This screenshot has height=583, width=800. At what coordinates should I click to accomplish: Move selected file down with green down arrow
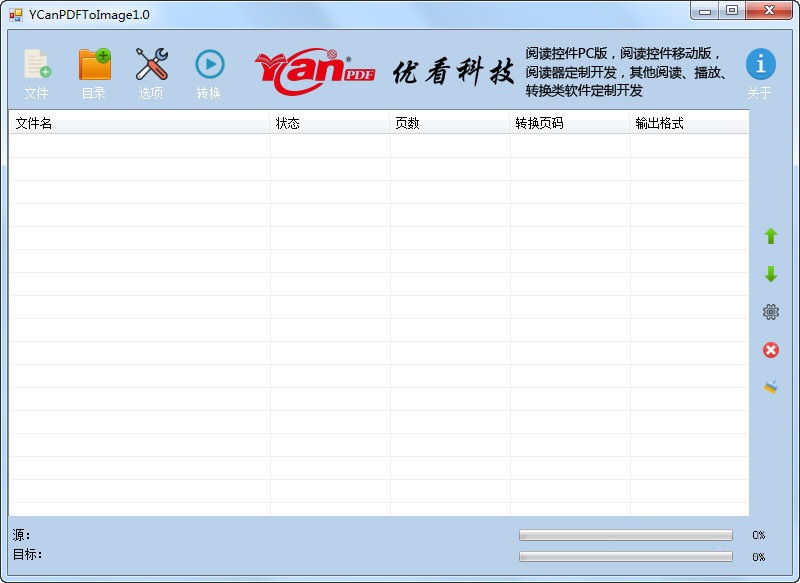point(770,273)
